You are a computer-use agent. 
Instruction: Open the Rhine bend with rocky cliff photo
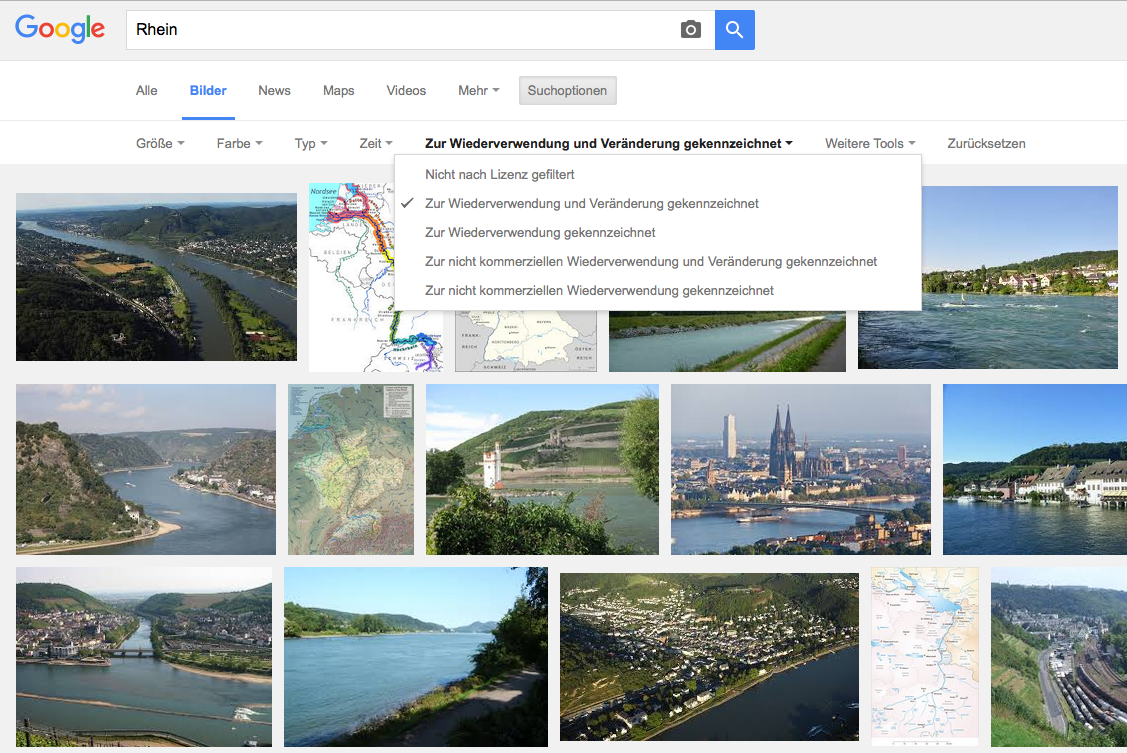(146, 469)
